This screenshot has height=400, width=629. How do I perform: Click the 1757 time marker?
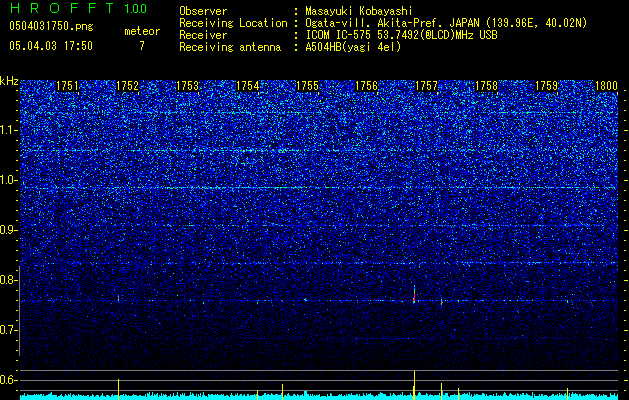click(426, 86)
